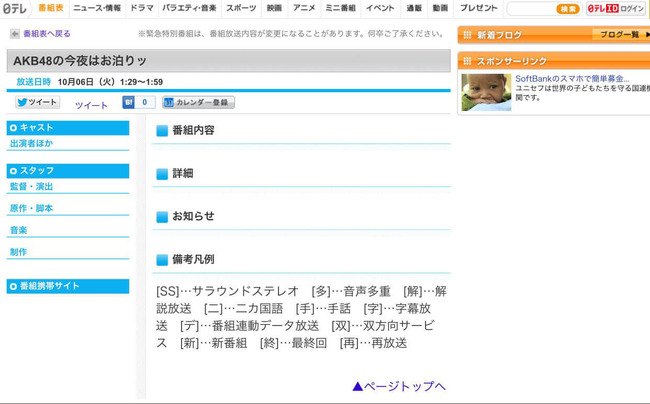This screenshot has height=404, width=650.
Task: Open the SoftBank sponsor ad thumbnail
Action: point(486,92)
